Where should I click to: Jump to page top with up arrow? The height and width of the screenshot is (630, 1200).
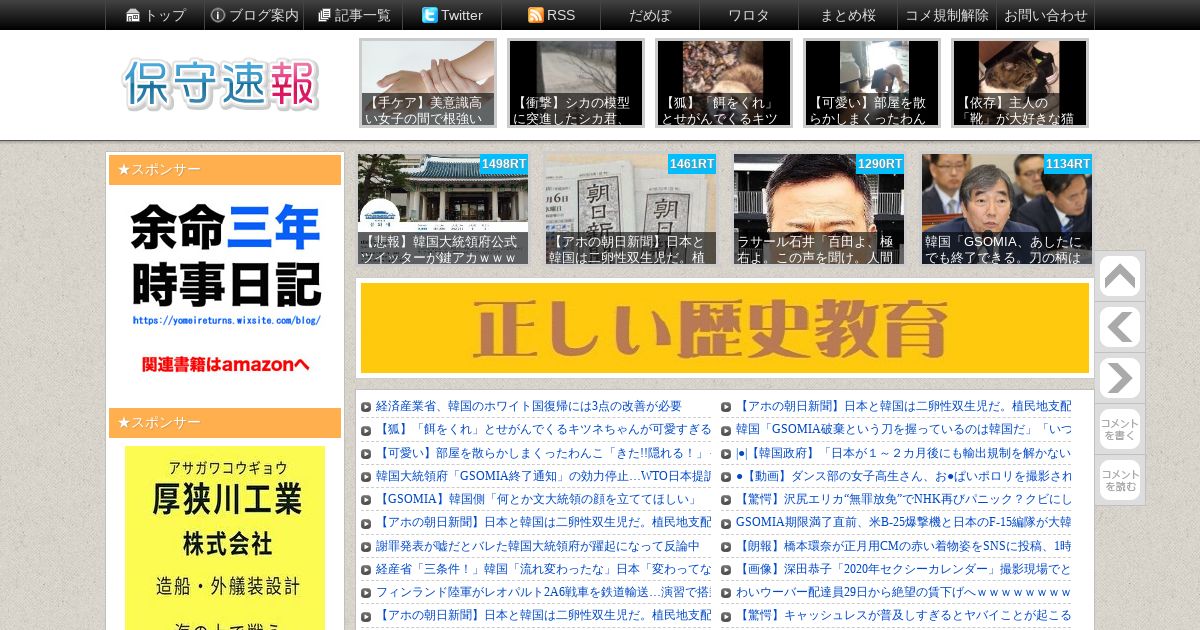click(1120, 277)
